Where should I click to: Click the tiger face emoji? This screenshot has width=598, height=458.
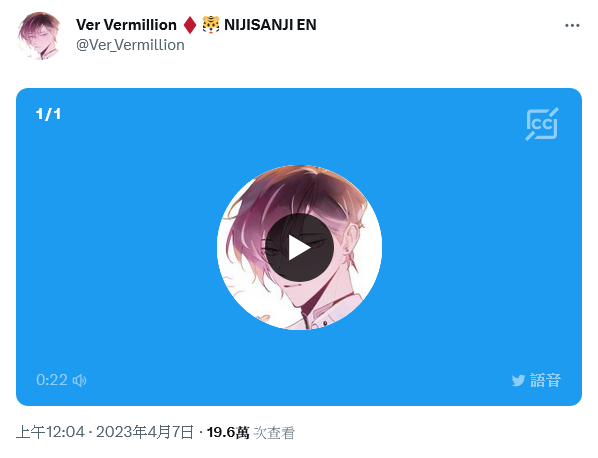(x=211, y=25)
